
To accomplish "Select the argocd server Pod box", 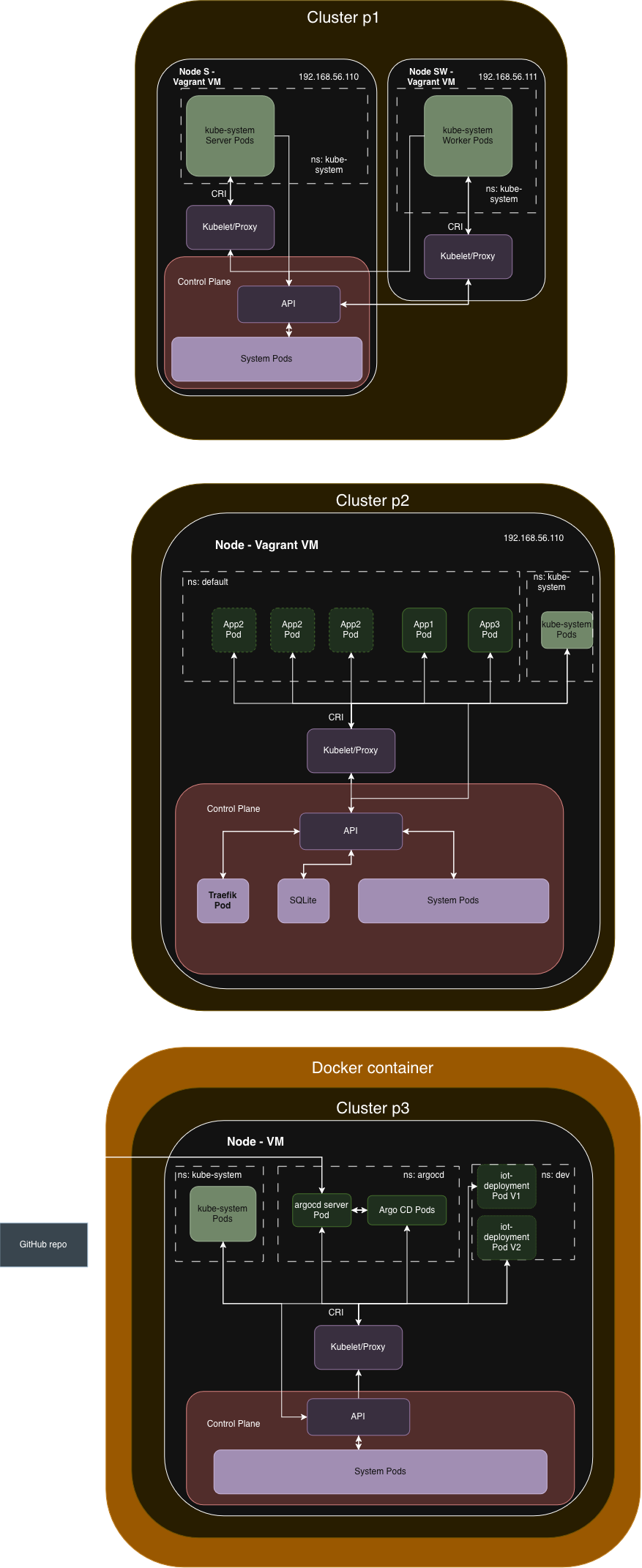I will pyautogui.click(x=322, y=1210).
